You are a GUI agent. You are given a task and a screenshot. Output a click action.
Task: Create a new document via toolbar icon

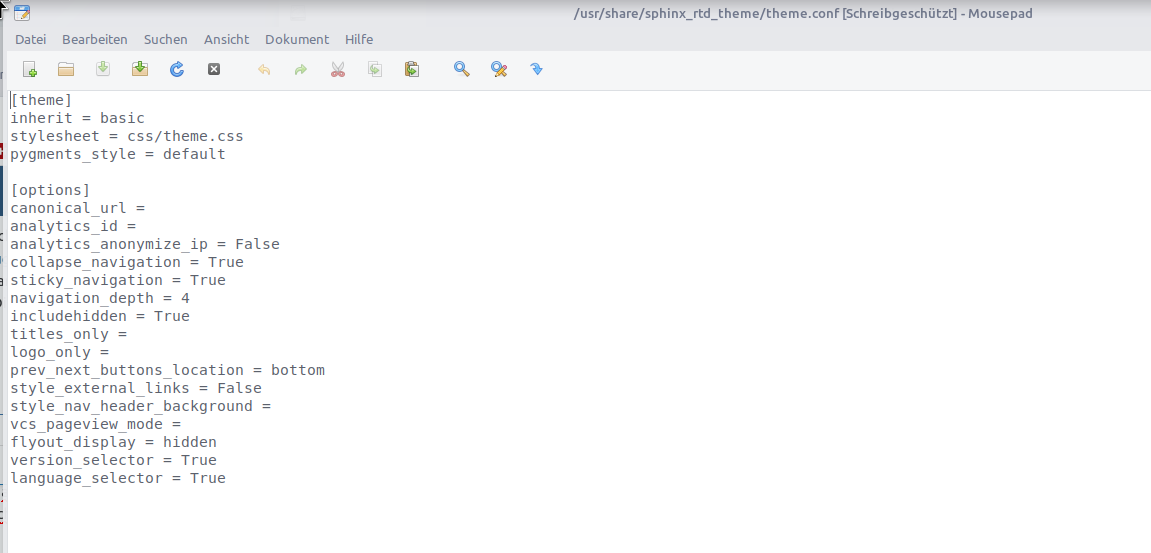[30, 69]
